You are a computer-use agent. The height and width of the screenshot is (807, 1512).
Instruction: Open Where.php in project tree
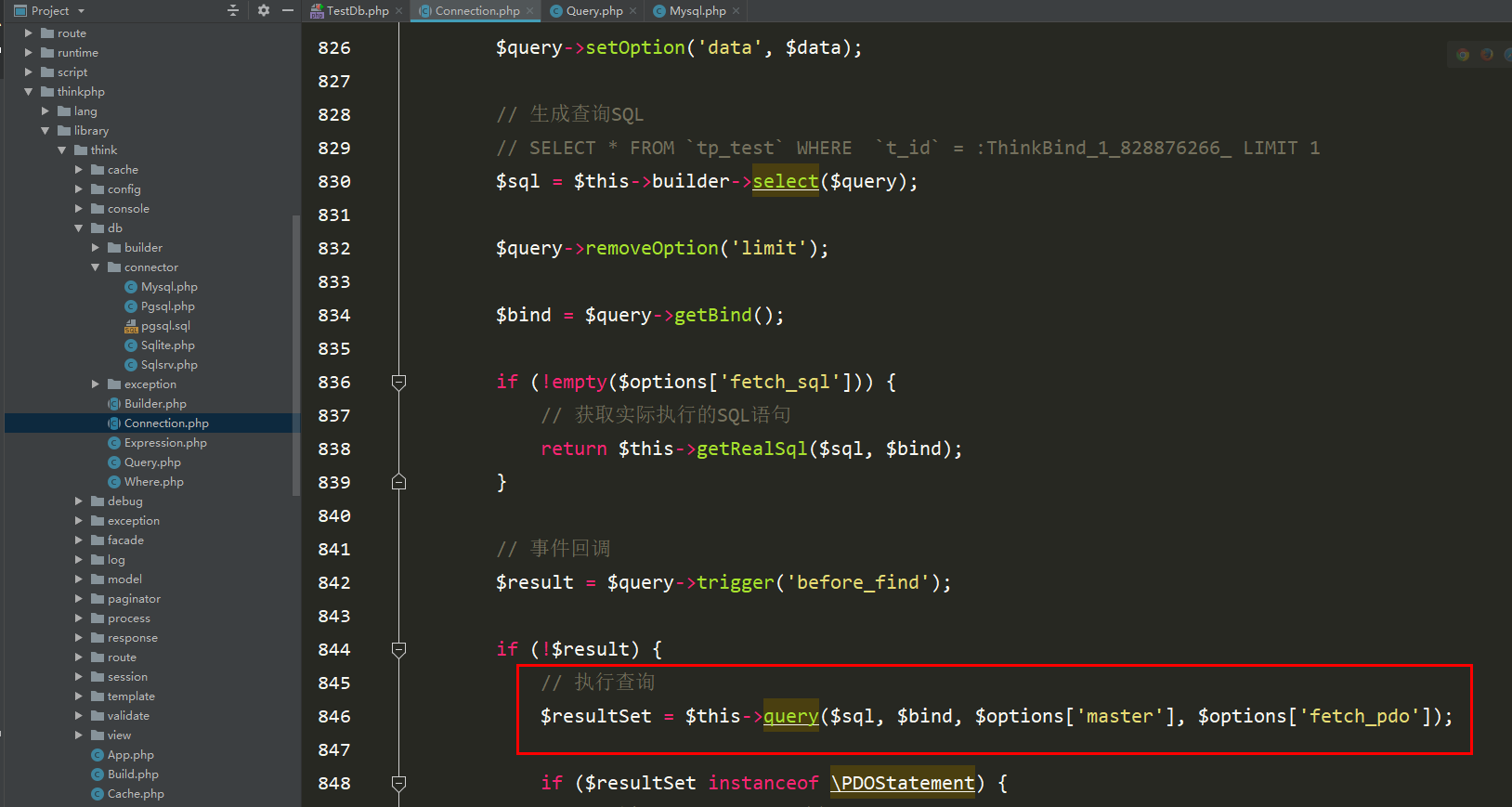coord(154,482)
